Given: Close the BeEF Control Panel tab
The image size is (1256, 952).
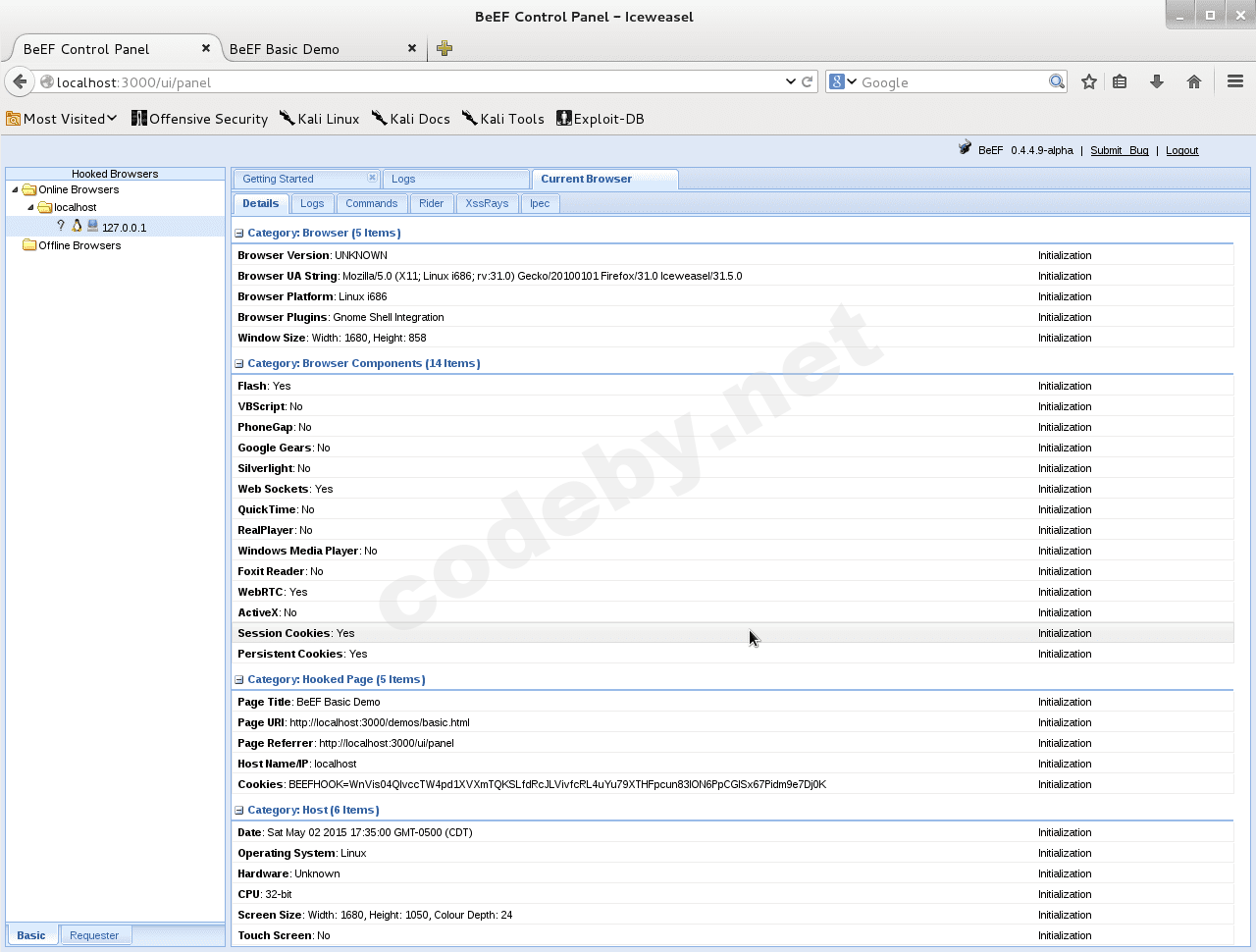Looking at the screenshot, I should [x=206, y=48].
